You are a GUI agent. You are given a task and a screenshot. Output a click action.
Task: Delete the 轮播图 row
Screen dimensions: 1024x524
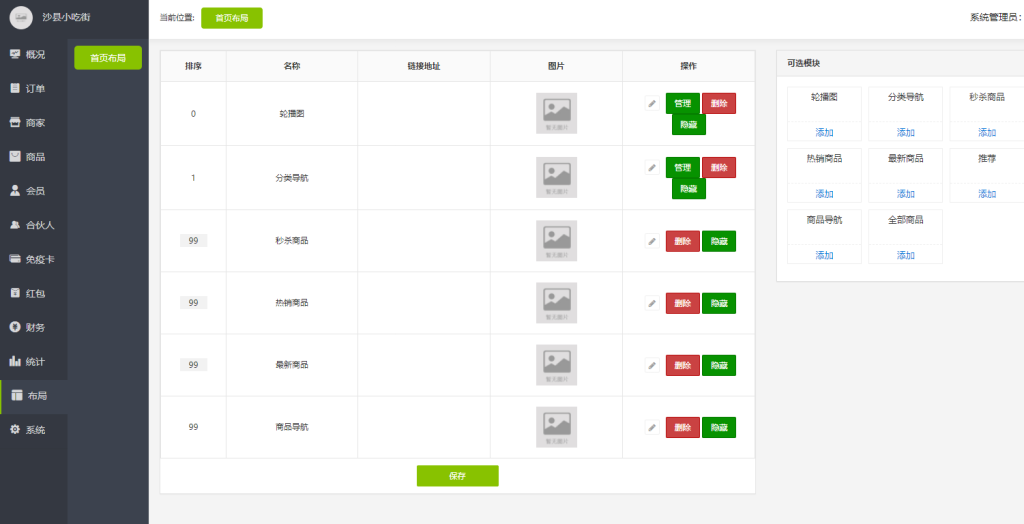719,103
